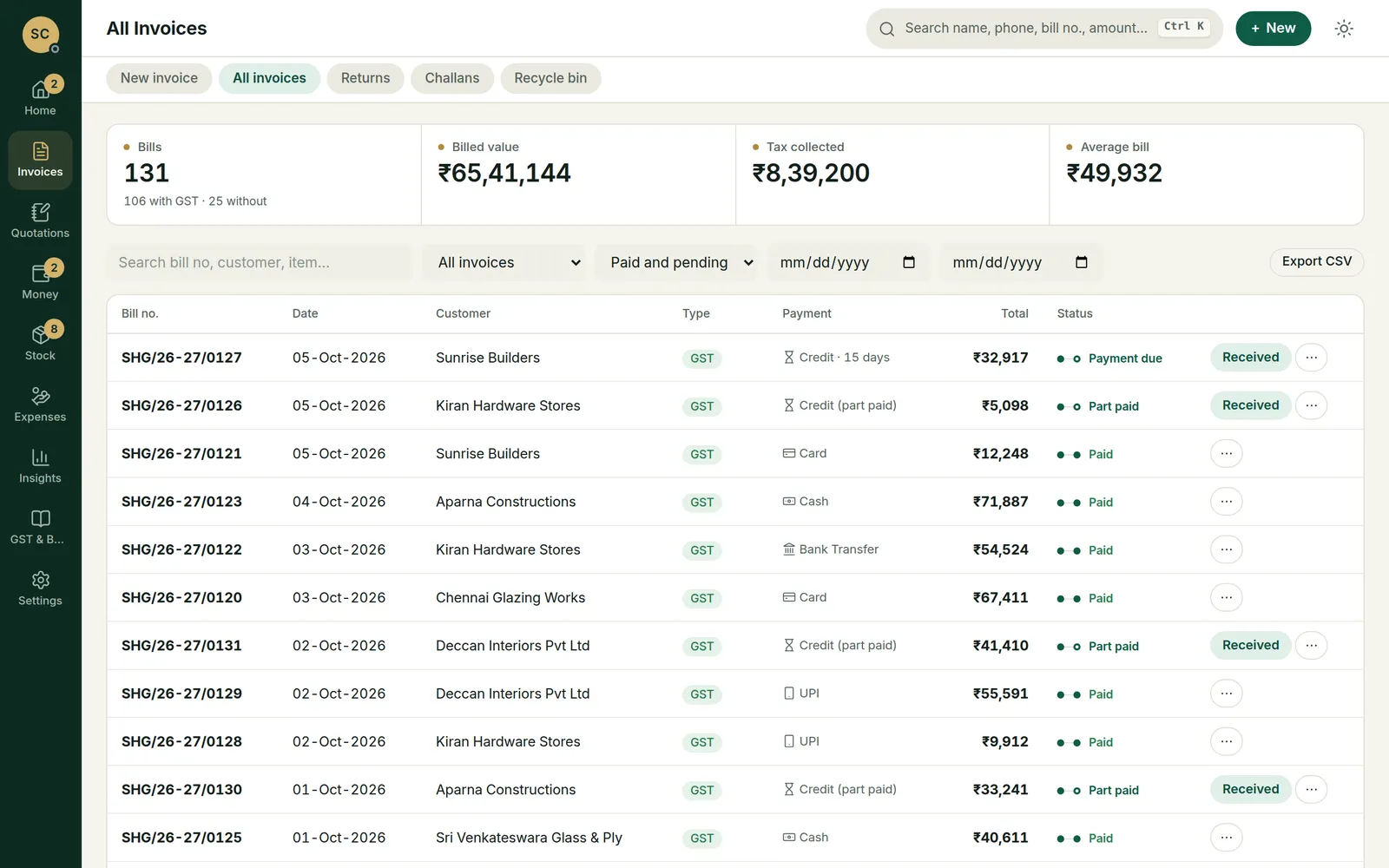The image size is (1389, 868).
Task: Open calendar picker on second date field
Action: [x=1082, y=262]
